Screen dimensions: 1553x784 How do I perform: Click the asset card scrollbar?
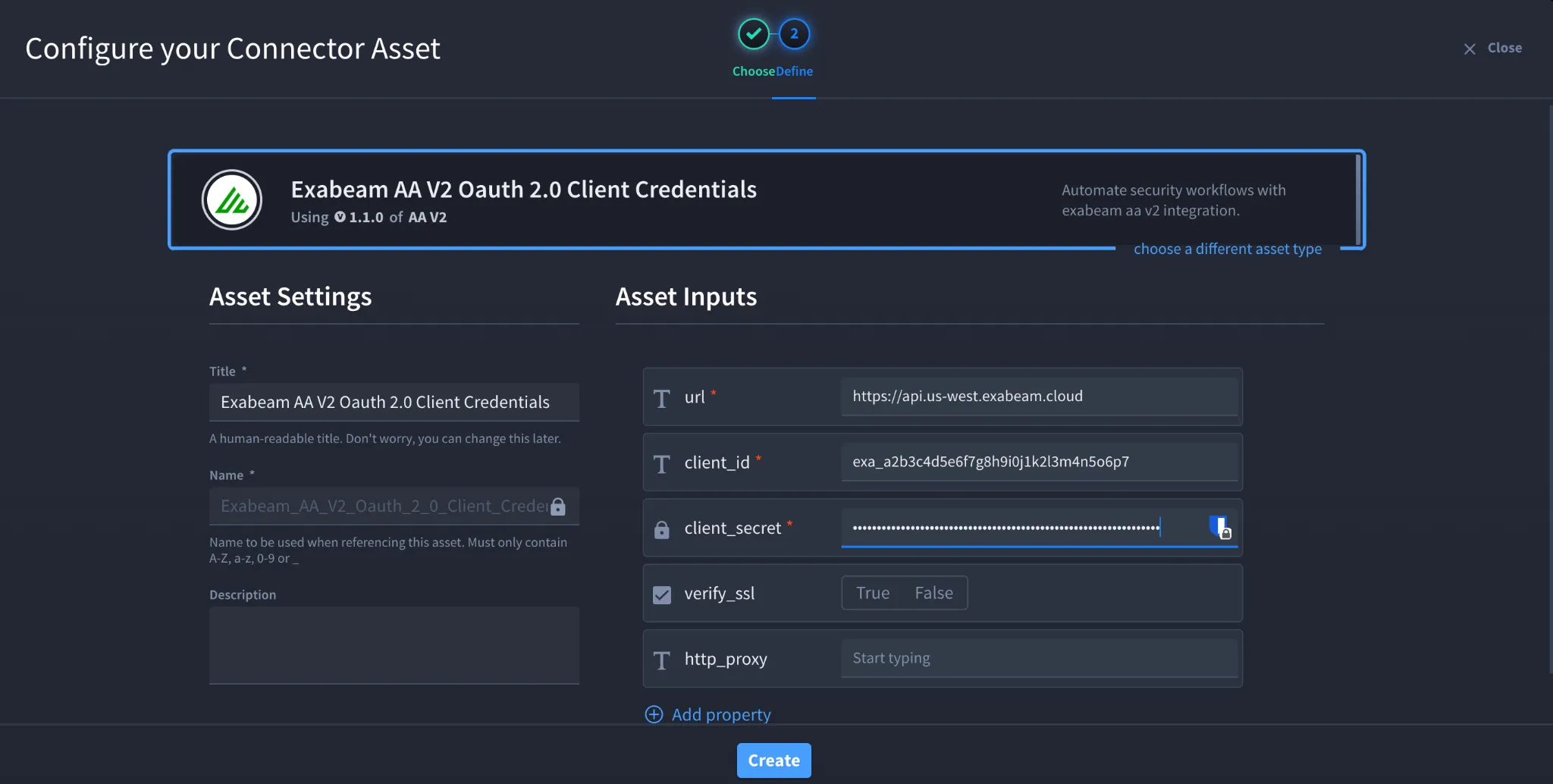tap(1358, 199)
